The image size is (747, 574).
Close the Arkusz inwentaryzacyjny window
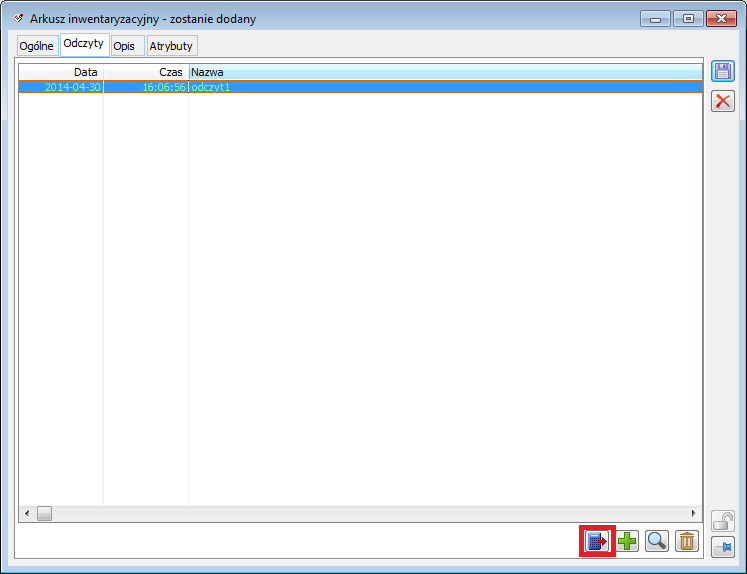[721, 19]
